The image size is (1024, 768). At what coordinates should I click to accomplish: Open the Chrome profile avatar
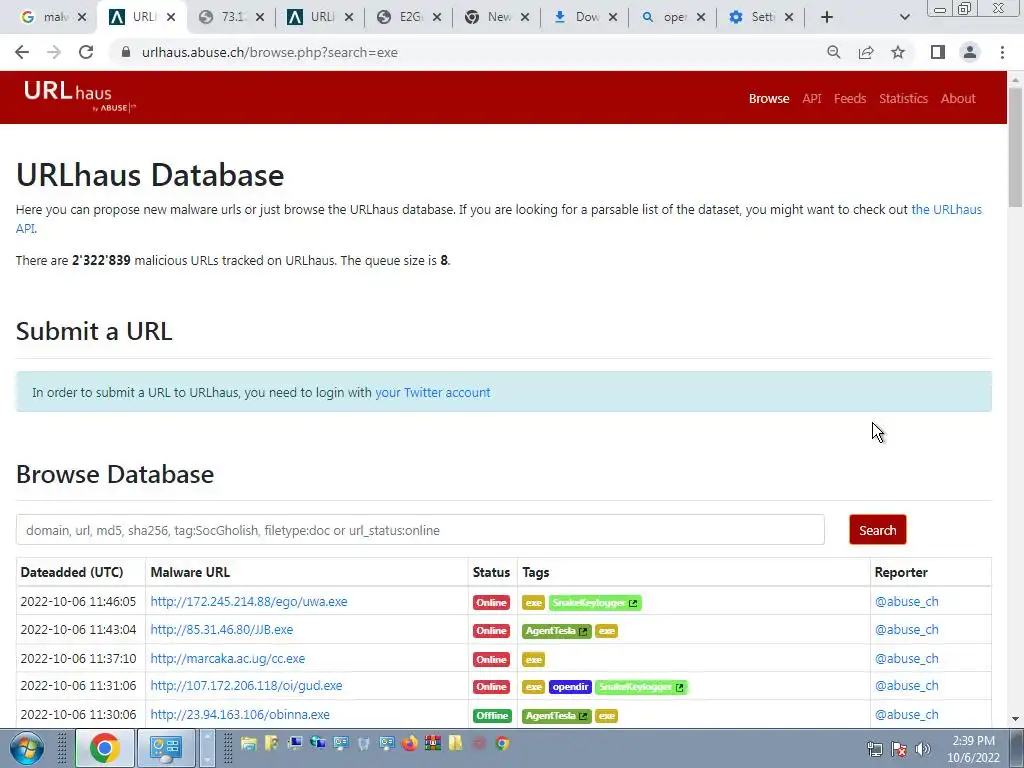click(x=970, y=52)
